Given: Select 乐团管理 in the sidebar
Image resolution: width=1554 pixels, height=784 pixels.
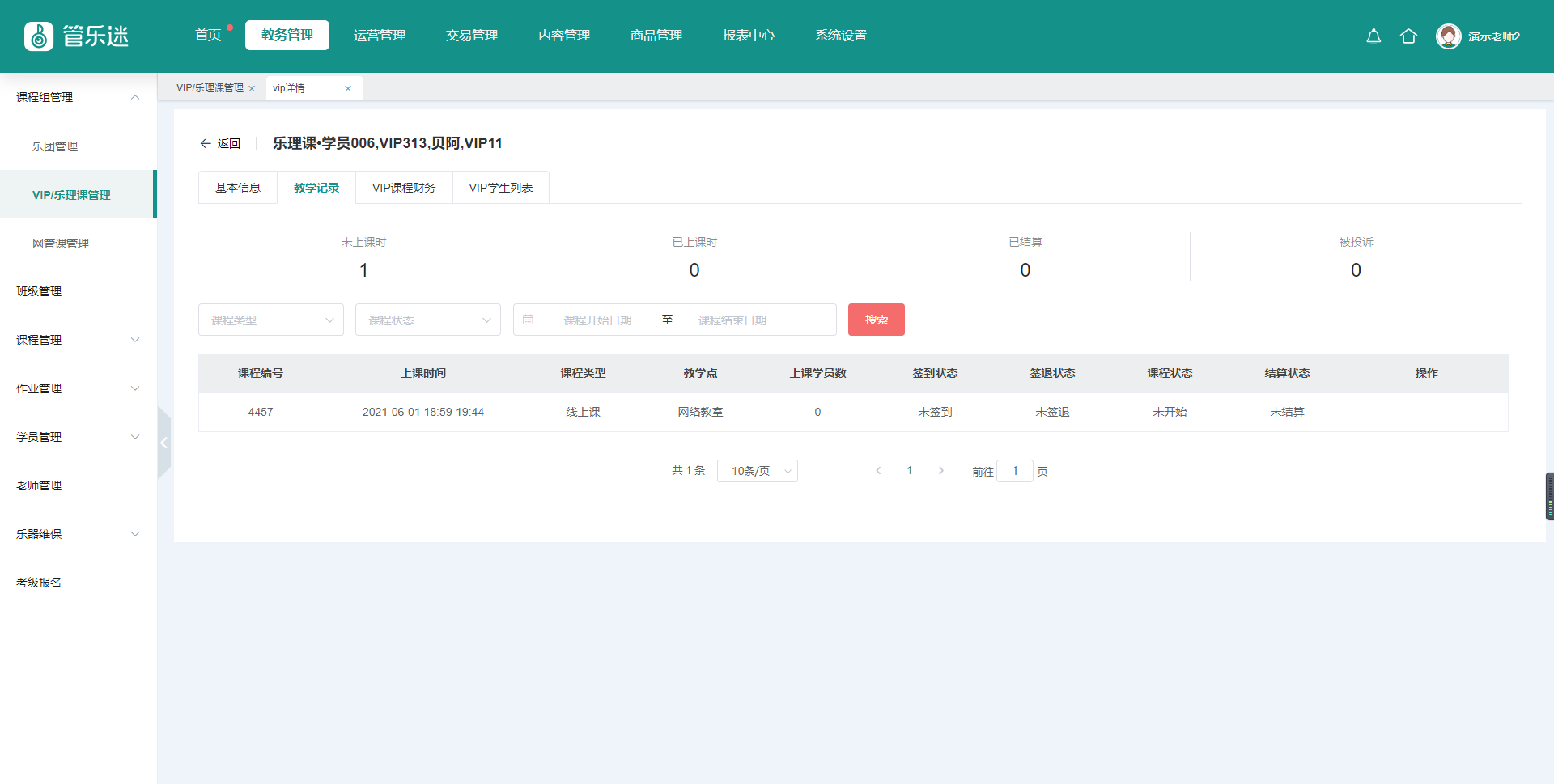Looking at the screenshot, I should 55,146.
